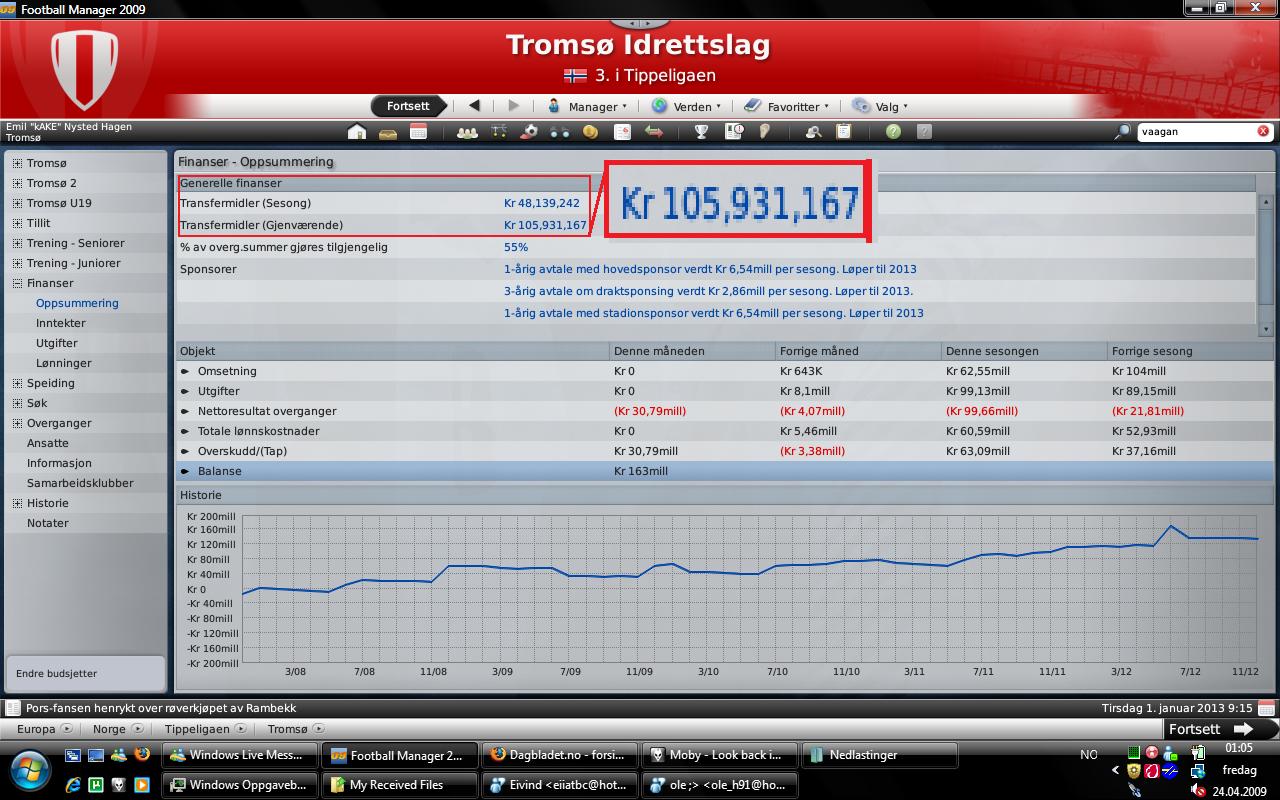The height and width of the screenshot is (800, 1280).
Task: Expand the Tromsø 2 tree node
Action: (17, 183)
